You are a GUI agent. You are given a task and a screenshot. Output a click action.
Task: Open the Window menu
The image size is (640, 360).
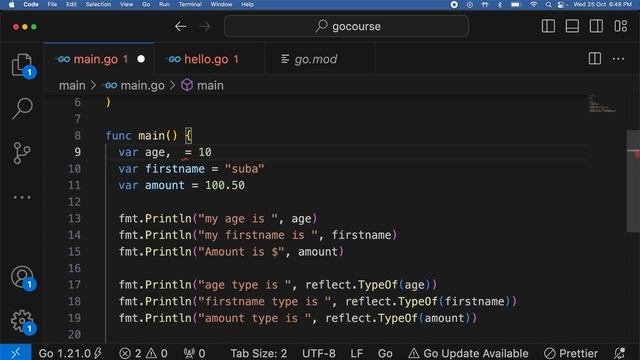[221, 4]
